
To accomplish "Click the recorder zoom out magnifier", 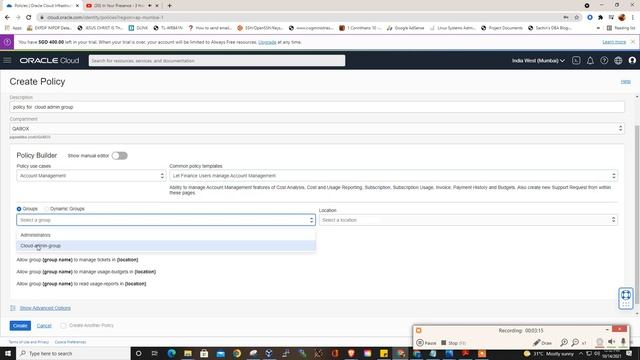I will click(x=575, y=343).
